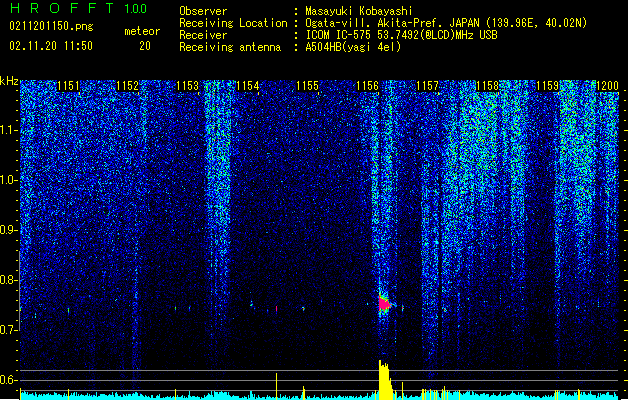
Task: Click the small magenta echo near 1154
Action: point(276,309)
